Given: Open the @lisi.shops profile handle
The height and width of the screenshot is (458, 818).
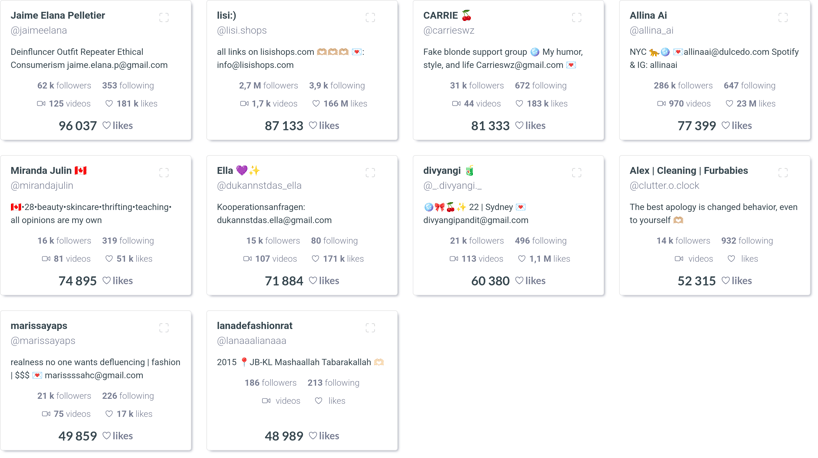Looking at the screenshot, I should pyautogui.click(x=242, y=31).
